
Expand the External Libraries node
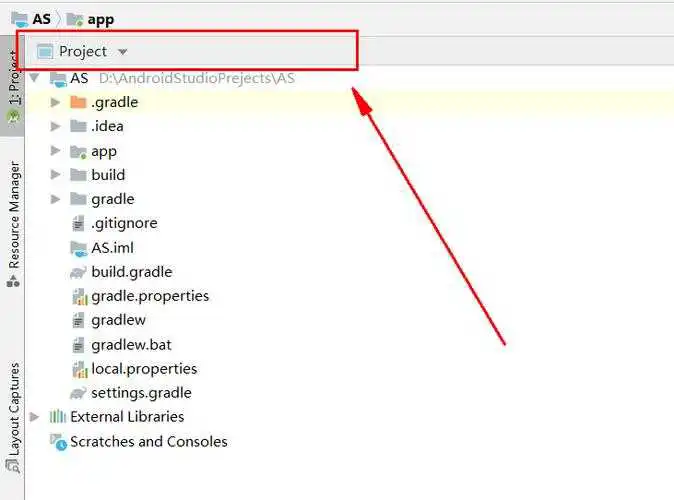pyautogui.click(x=36, y=417)
